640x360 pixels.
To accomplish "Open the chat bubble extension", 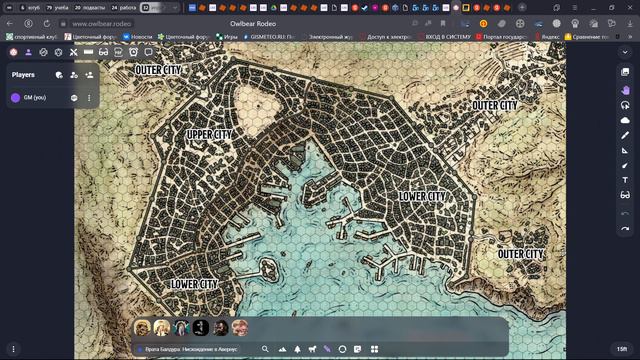I will 149,52.
